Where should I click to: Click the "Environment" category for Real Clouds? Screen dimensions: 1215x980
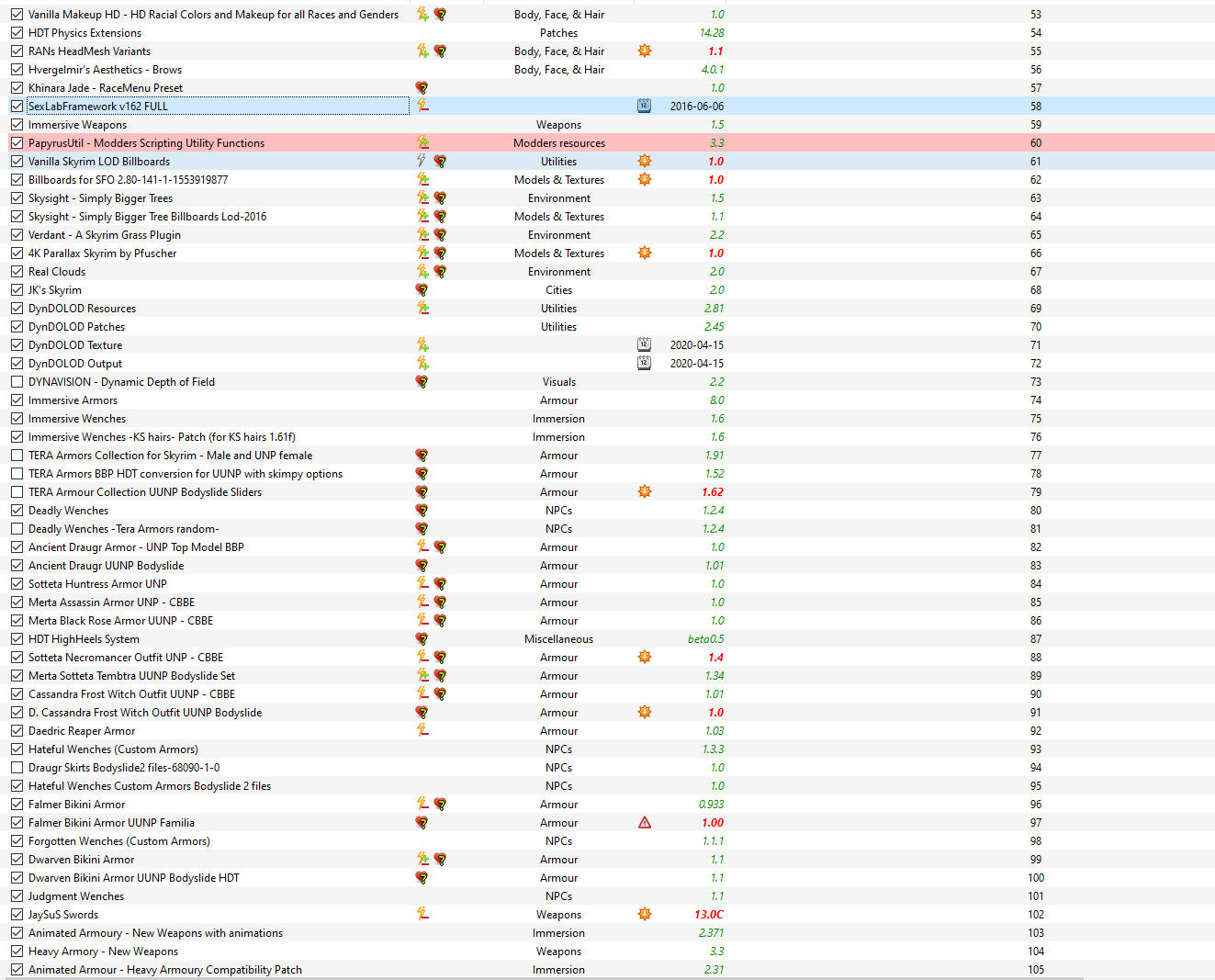[x=559, y=271]
